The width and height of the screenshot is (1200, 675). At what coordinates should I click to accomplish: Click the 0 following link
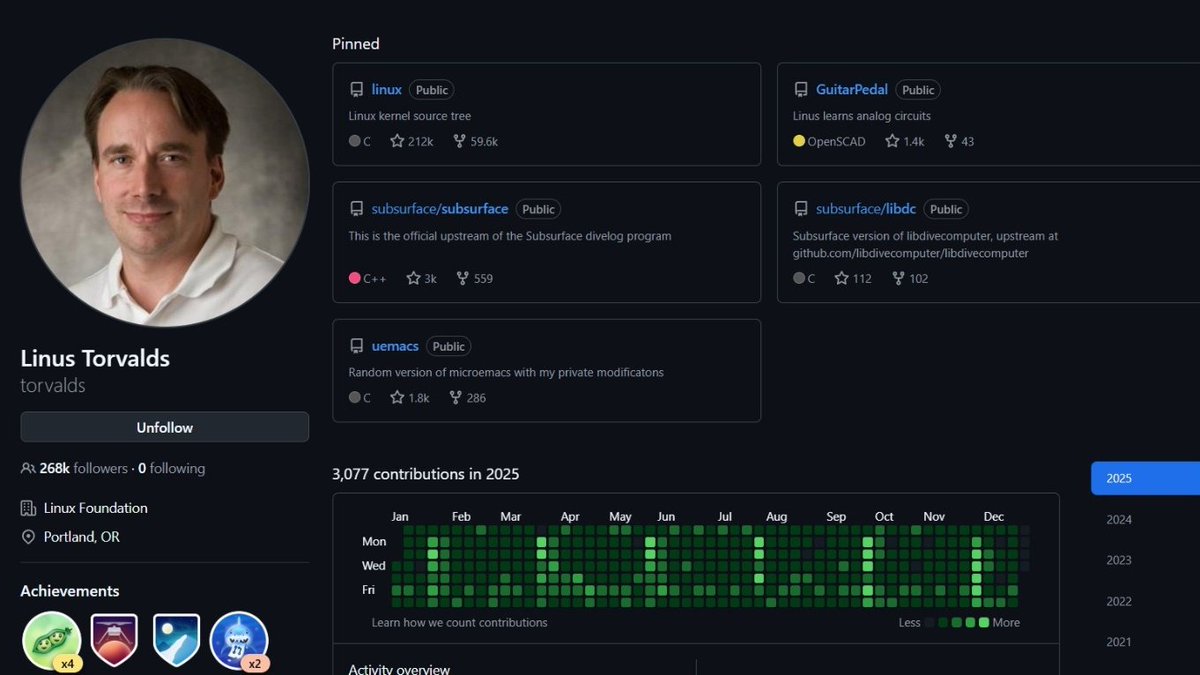coord(171,468)
